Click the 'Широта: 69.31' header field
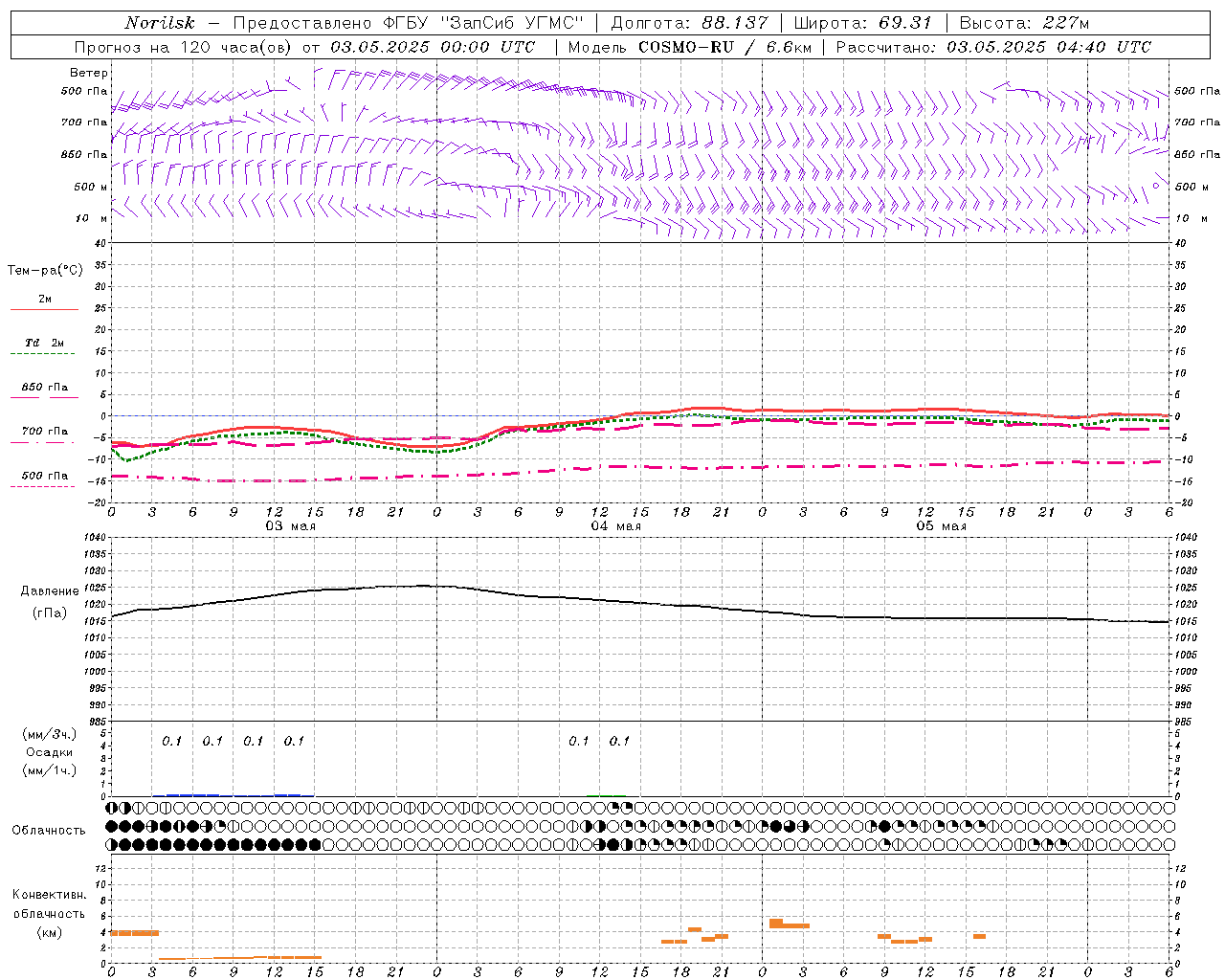Viewport: 1225px width, 980px height. (862, 23)
